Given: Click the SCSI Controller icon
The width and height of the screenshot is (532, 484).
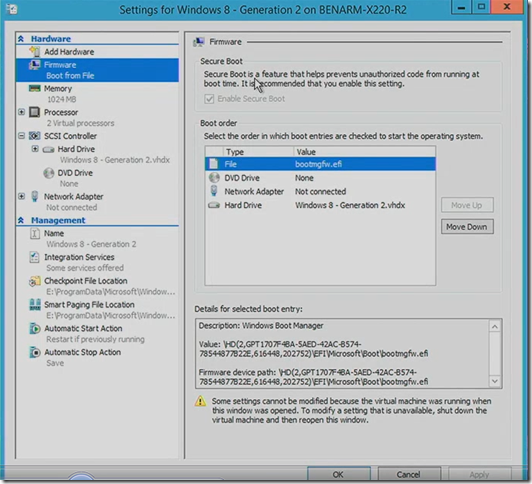Looking at the screenshot, I should pyautogui.click(x=35, y=136).
